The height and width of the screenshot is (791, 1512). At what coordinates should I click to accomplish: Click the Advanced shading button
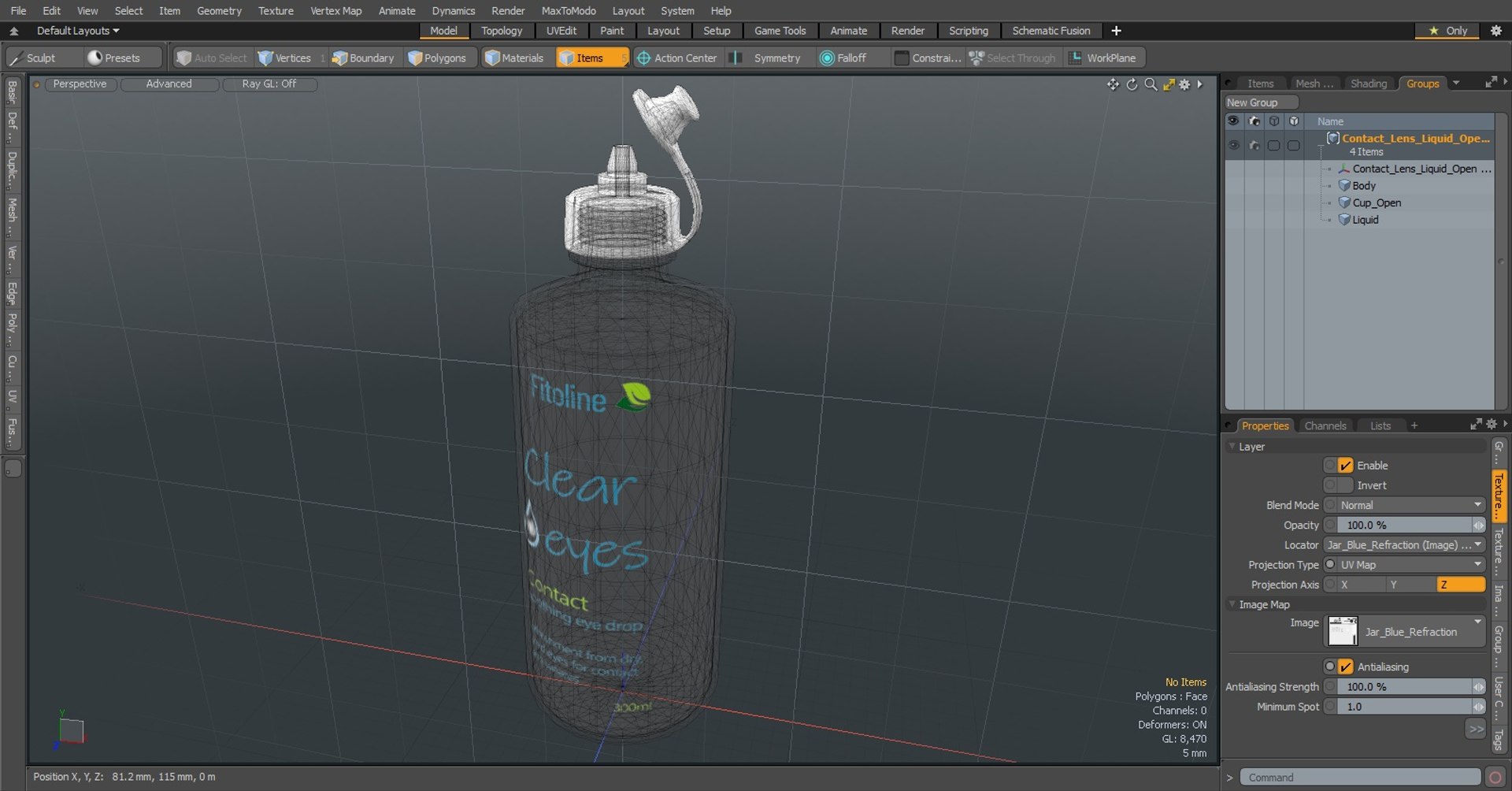tap(169, 84)
